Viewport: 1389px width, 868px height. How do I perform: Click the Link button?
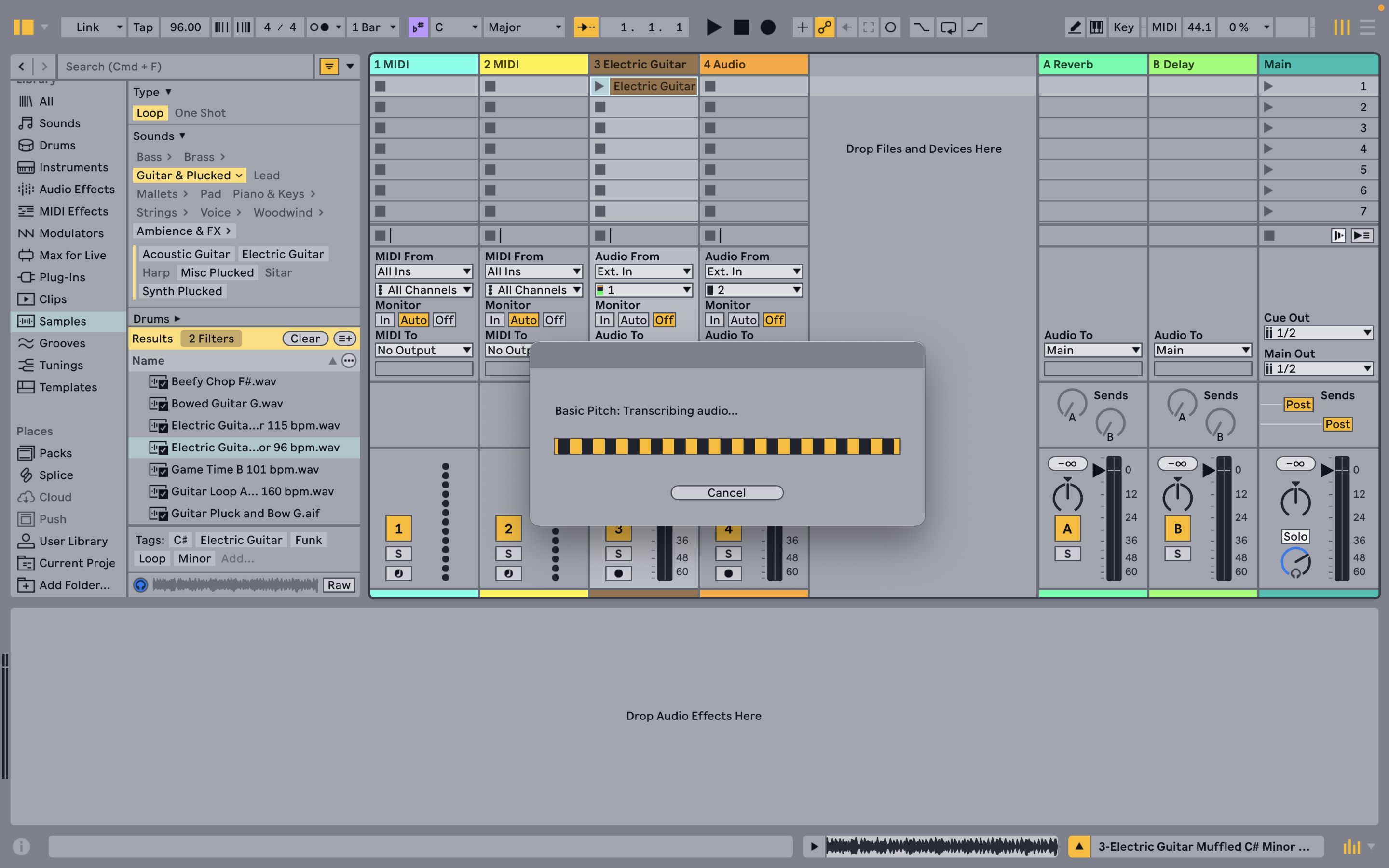(x=94, y=27)
